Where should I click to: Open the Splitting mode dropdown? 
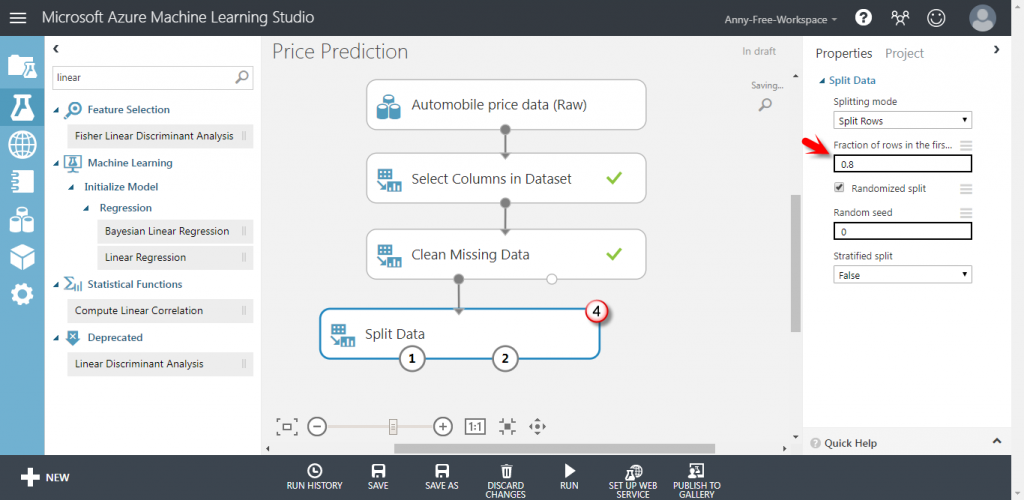click(903, 120)
